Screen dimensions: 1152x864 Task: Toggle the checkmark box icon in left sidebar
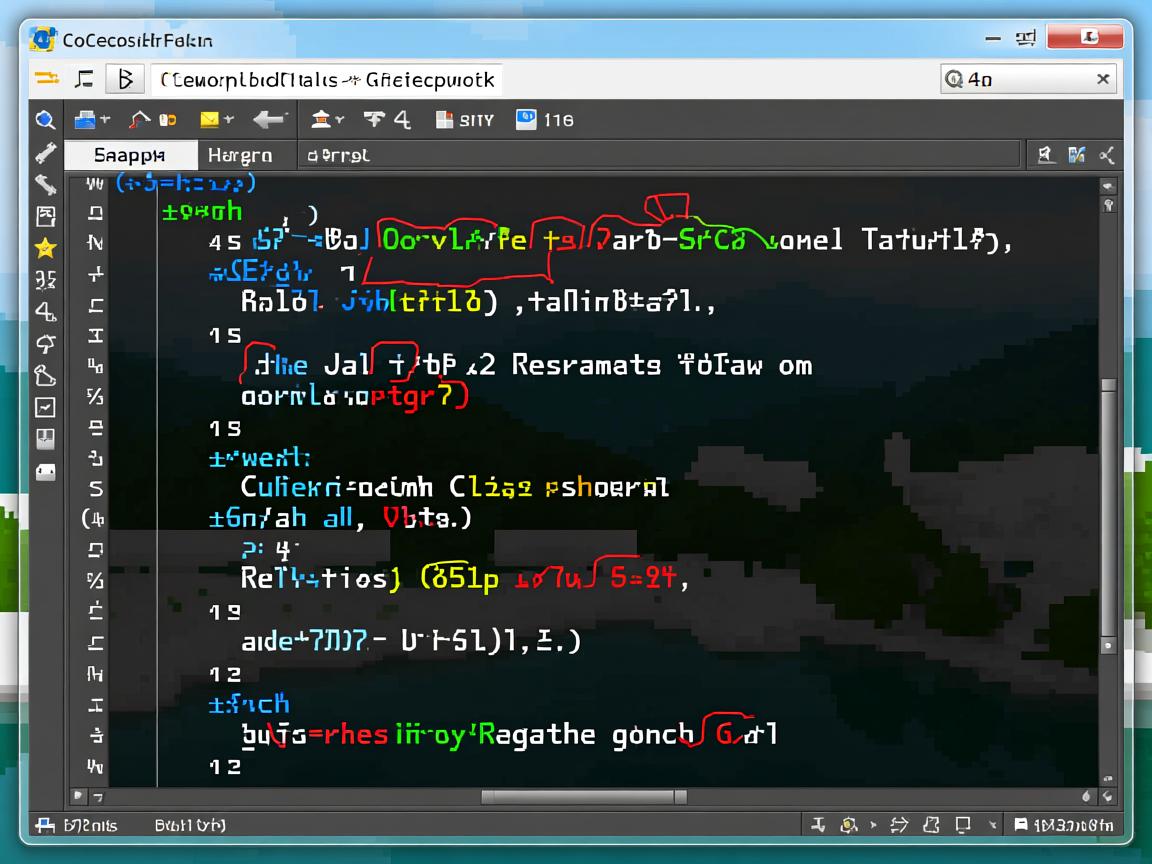45,407
